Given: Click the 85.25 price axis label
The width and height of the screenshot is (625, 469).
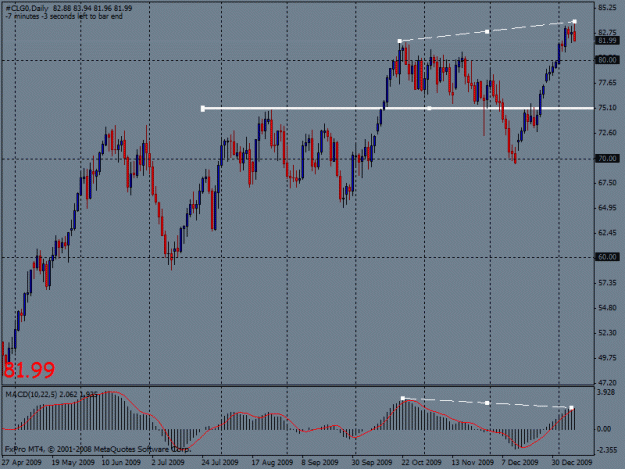Looking at the screenshot, I should point(607,8).
